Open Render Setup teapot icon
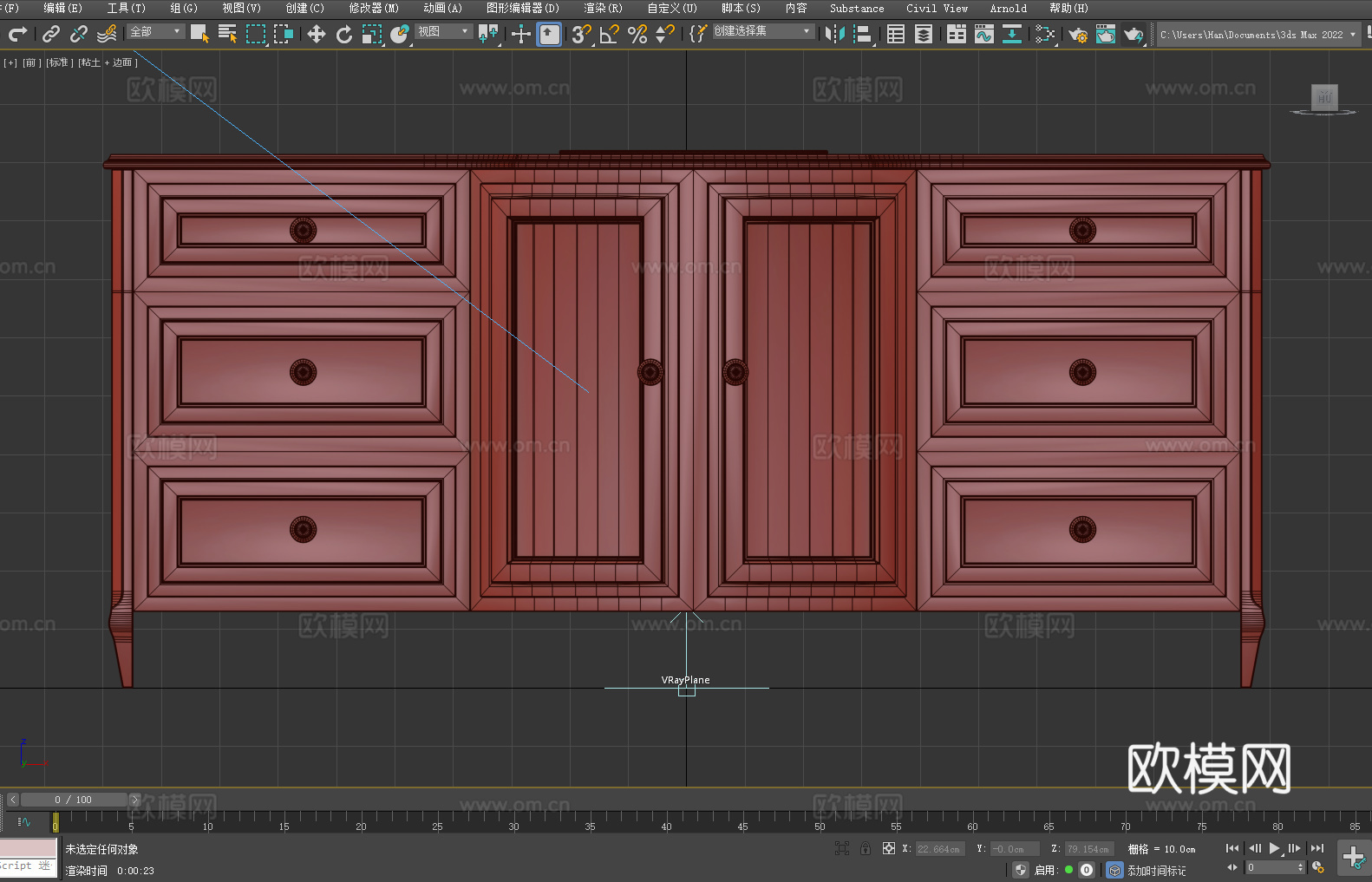 click(1078, 34)
